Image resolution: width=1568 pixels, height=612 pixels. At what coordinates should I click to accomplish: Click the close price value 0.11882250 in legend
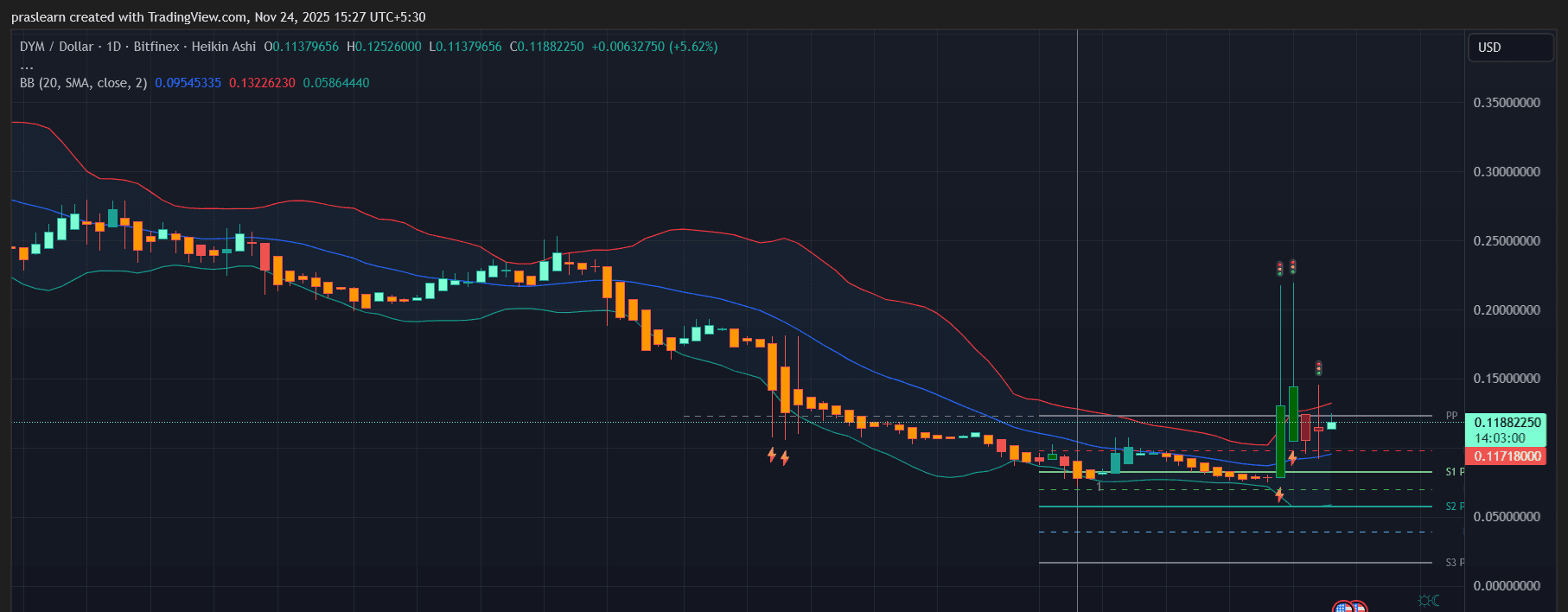click(x=551, y=47)
